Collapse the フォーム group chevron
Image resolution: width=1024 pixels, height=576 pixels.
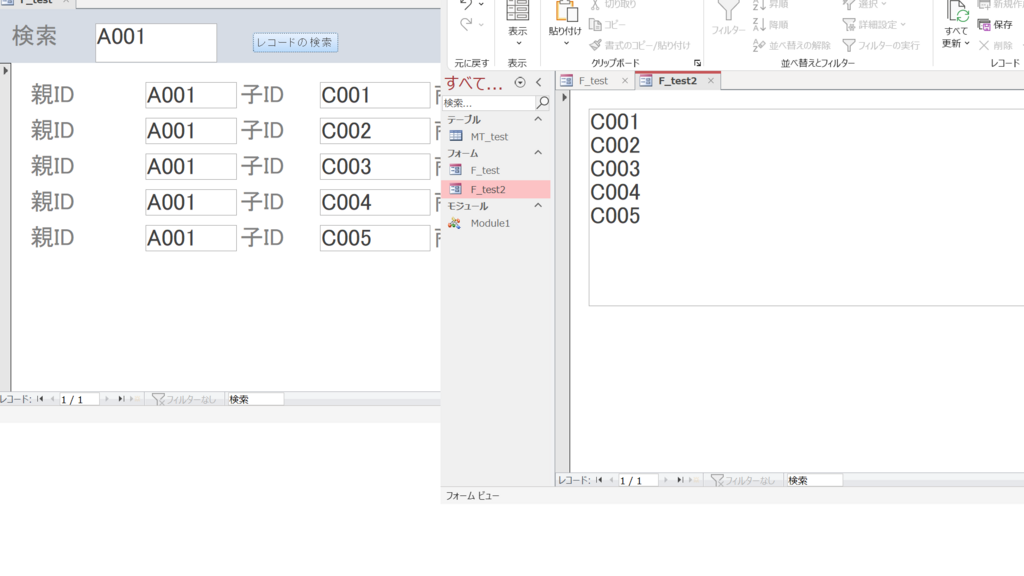[538, 153]
